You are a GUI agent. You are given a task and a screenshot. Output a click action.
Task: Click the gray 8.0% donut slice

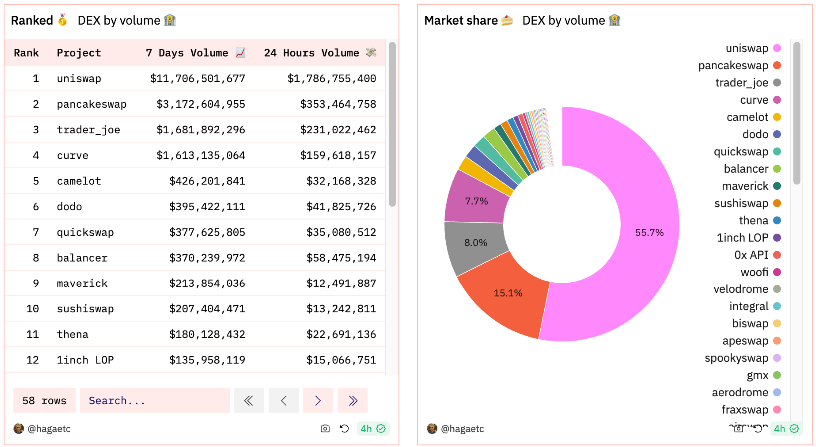click(x=475, y=245)
